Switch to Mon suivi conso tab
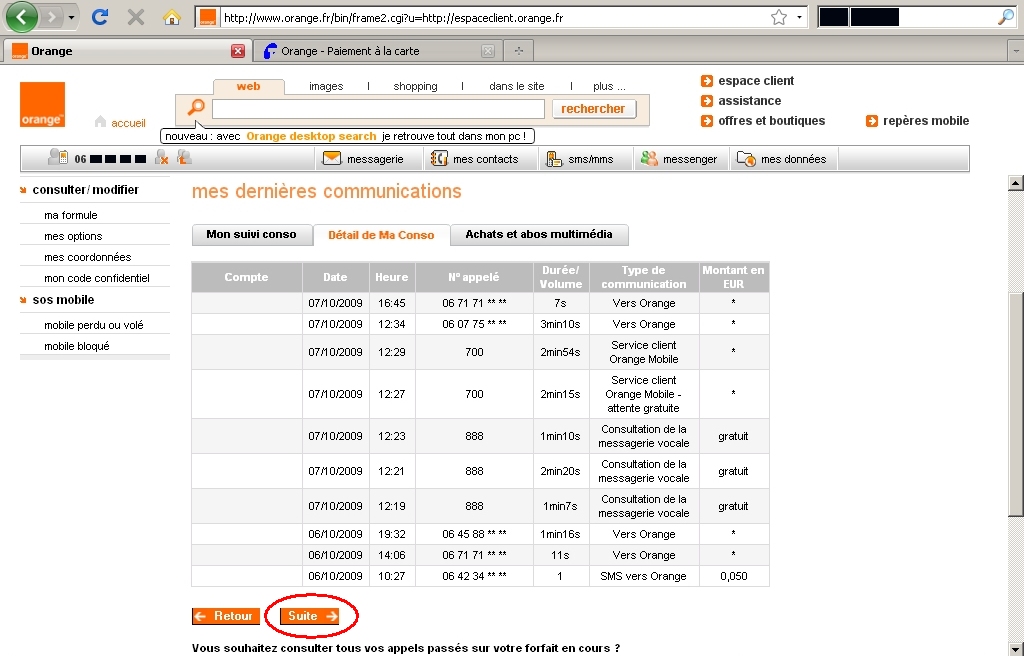This screenshot has width=1024, height=656. click(x=251, y=235)
